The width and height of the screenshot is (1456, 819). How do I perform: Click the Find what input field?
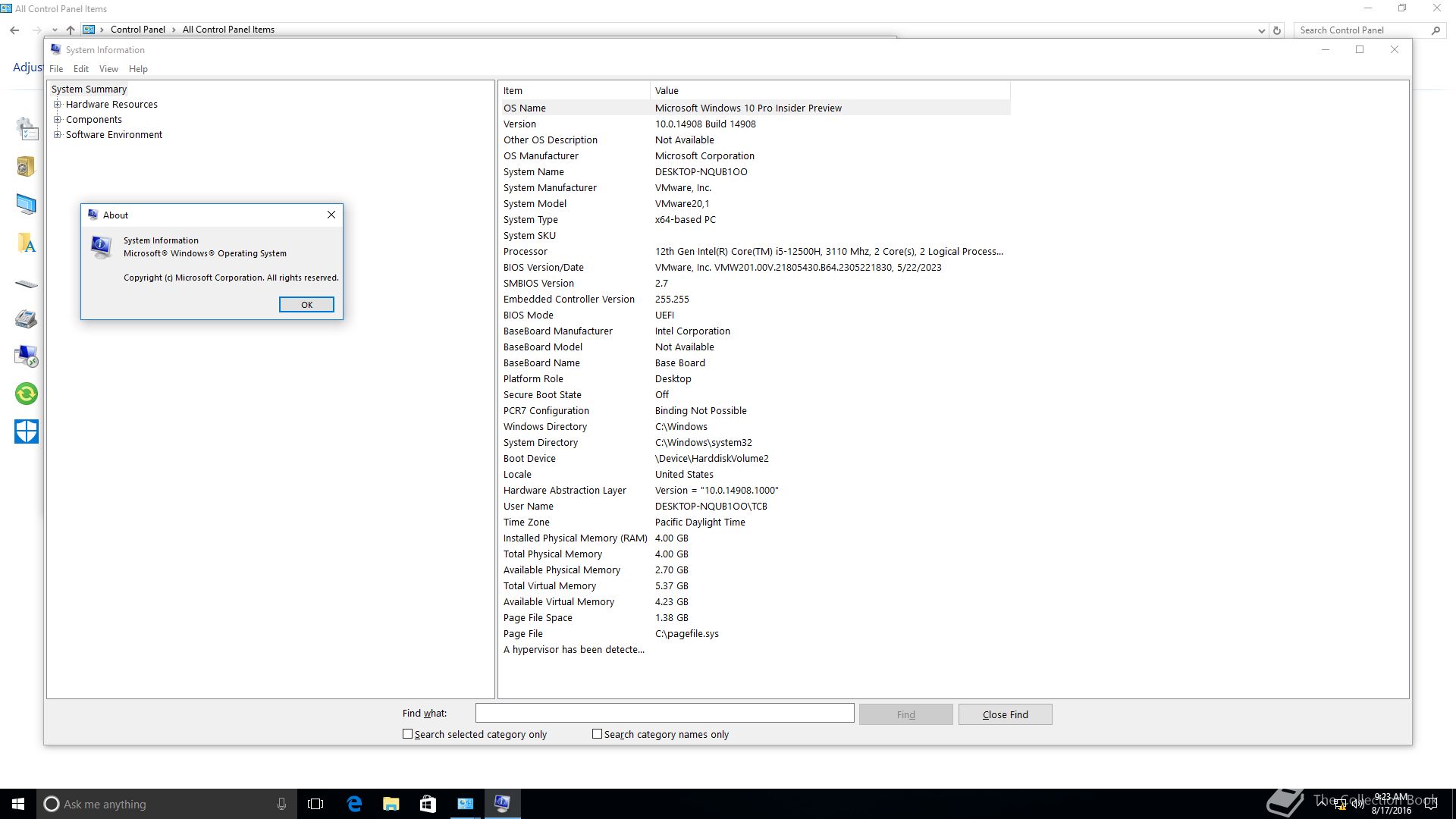[x=664, y=713]
